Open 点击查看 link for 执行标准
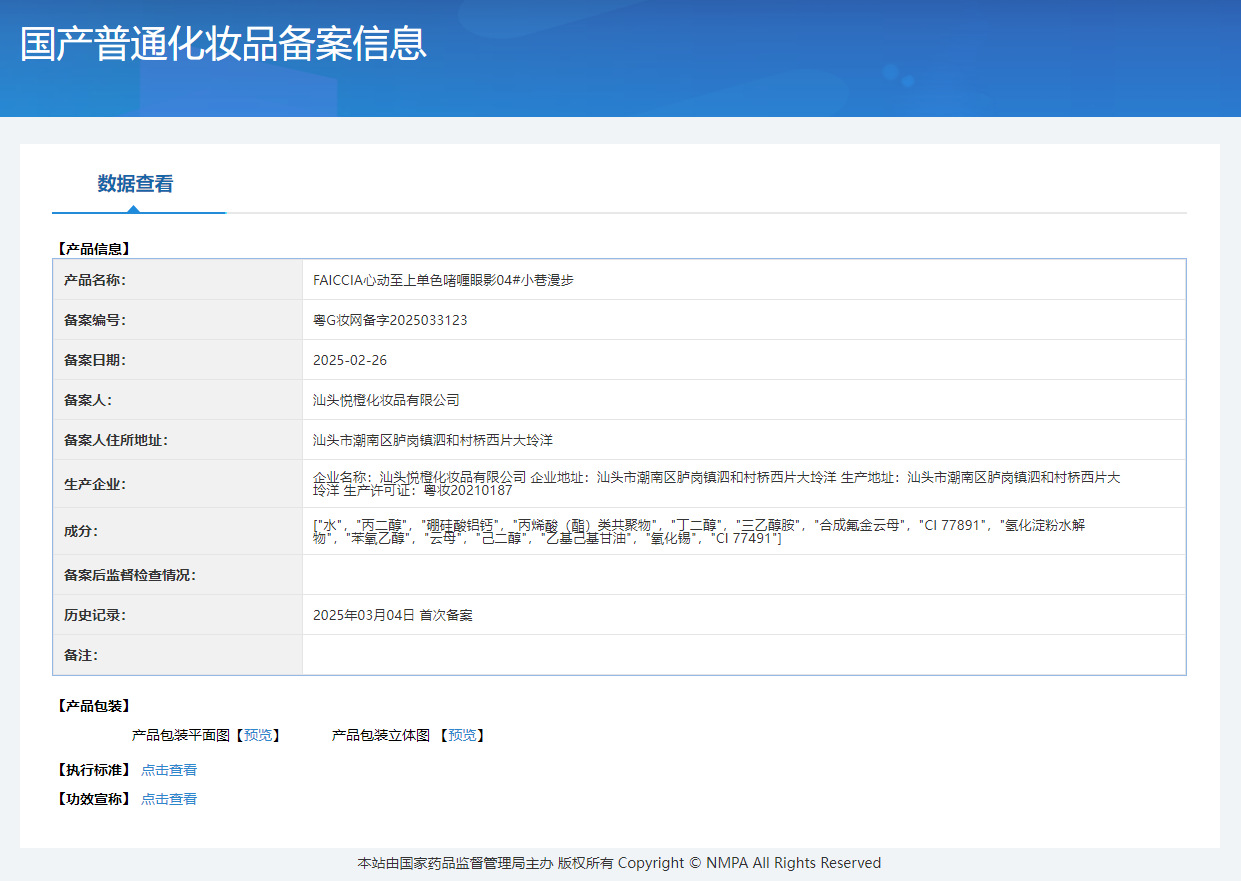The image size is (1241, 881). click(169, 770)
